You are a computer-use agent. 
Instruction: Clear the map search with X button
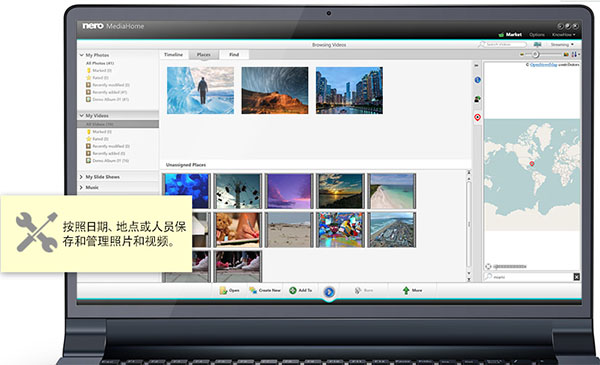577,277
